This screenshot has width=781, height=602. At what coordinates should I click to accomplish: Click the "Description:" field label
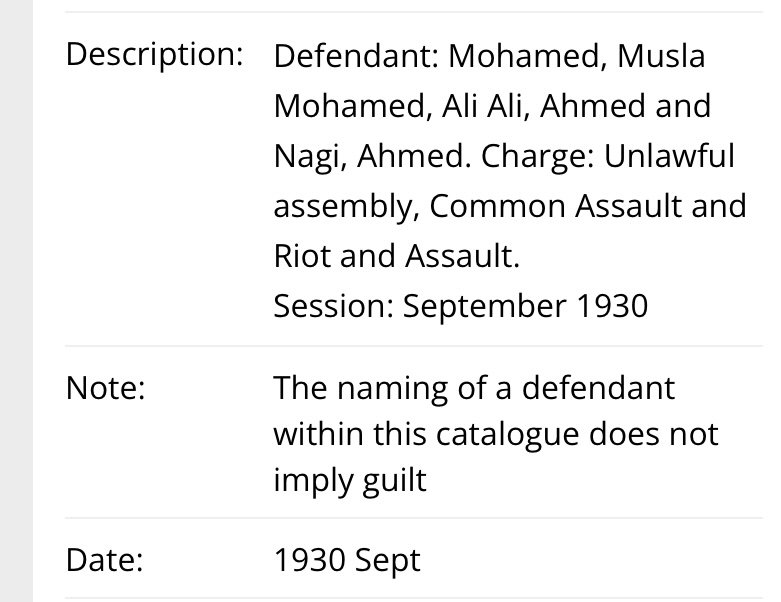154,55
